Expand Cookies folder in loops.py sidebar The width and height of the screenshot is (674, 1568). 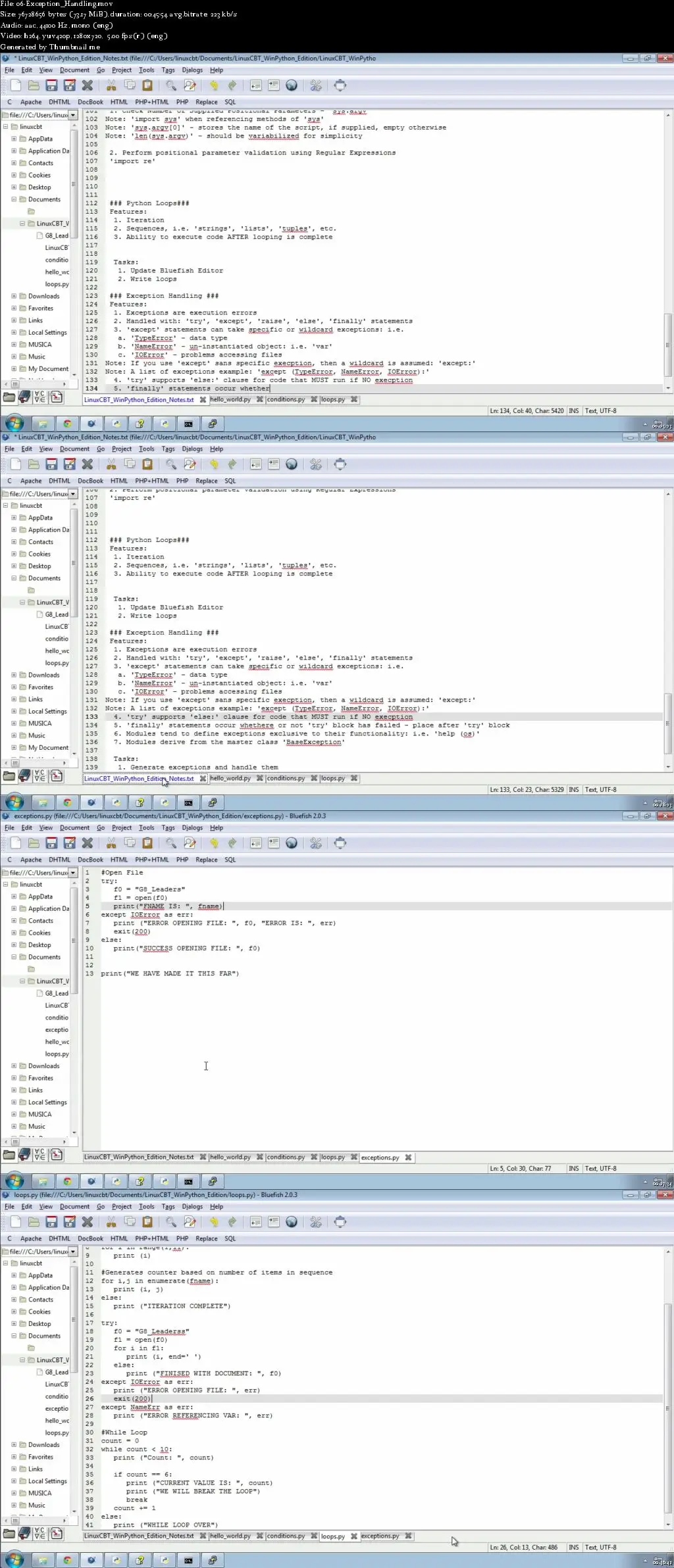(x=14, y=1311)
